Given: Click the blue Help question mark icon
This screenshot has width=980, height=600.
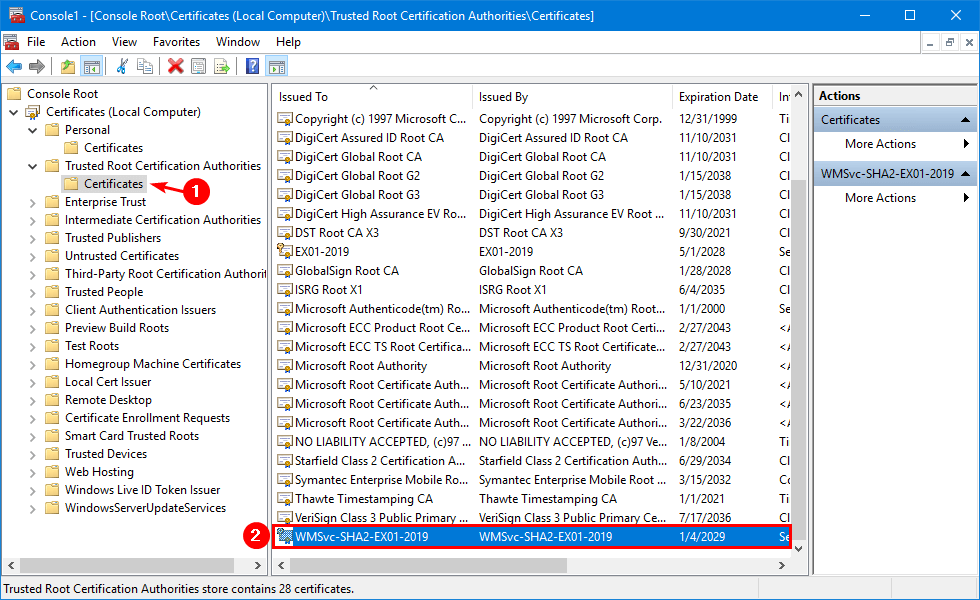Looking at the screenshot, I should point(253,66).
